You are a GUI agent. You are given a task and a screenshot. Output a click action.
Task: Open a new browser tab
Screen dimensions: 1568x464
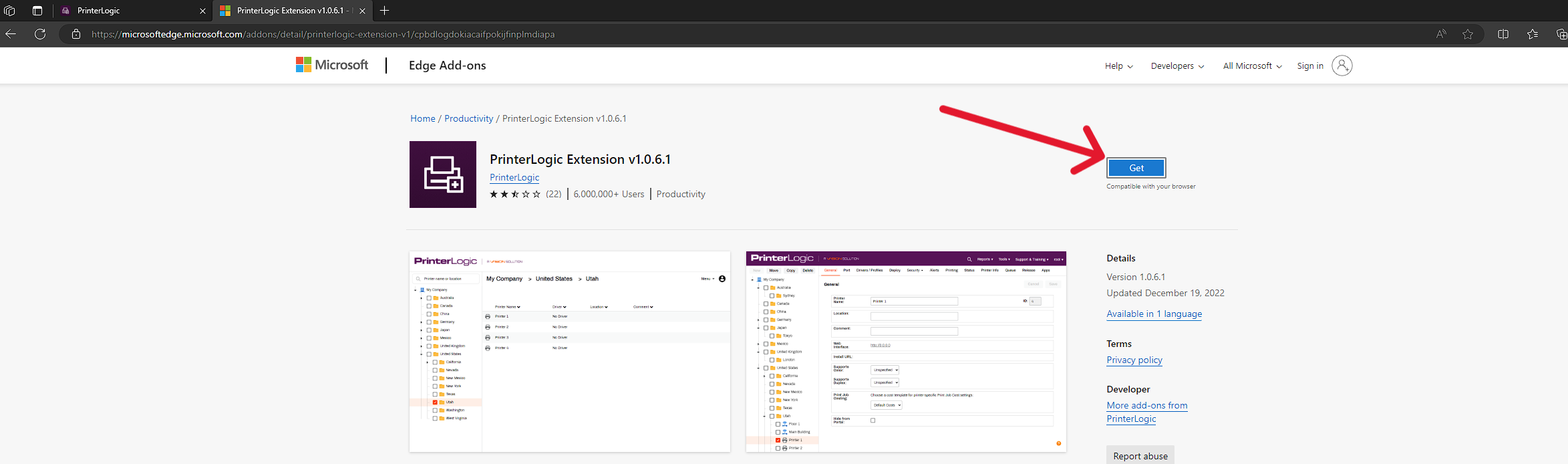pyautogui.click(x=384, y=11)
